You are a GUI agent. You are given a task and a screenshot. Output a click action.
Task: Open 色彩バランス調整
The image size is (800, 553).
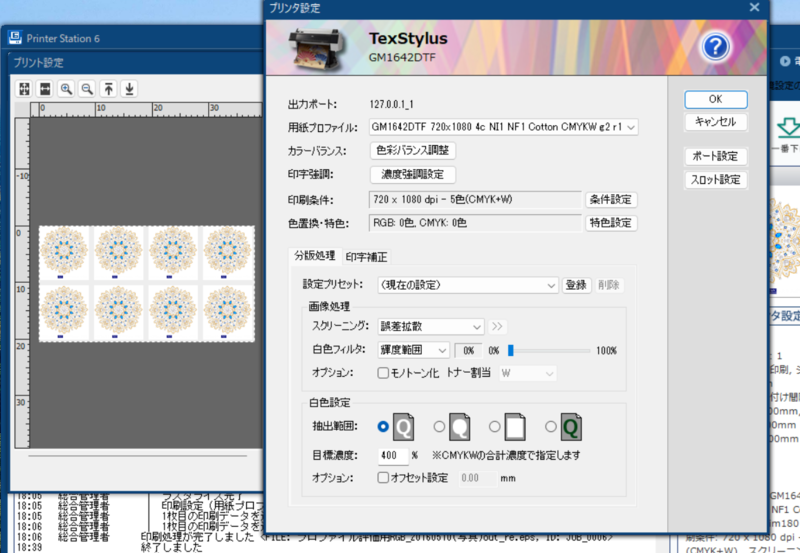(x=412, y=150)
